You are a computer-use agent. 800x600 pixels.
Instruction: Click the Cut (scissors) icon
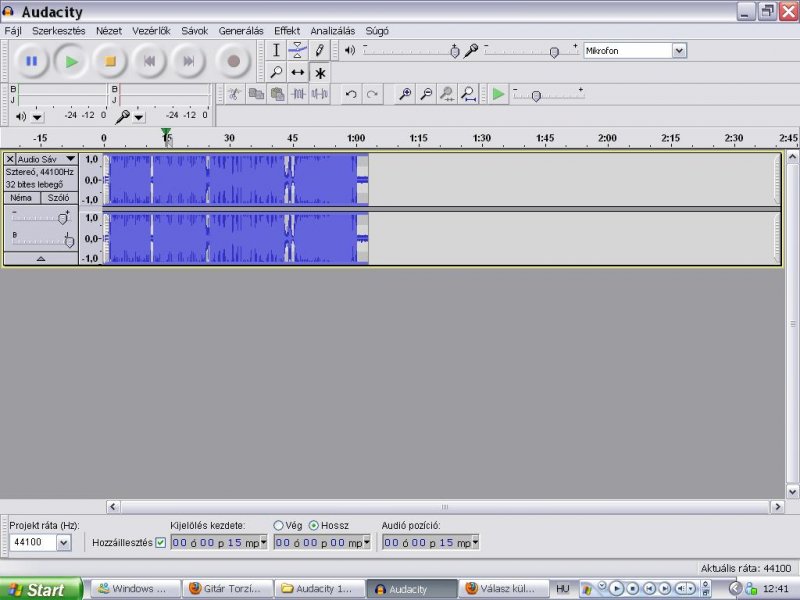234,94
